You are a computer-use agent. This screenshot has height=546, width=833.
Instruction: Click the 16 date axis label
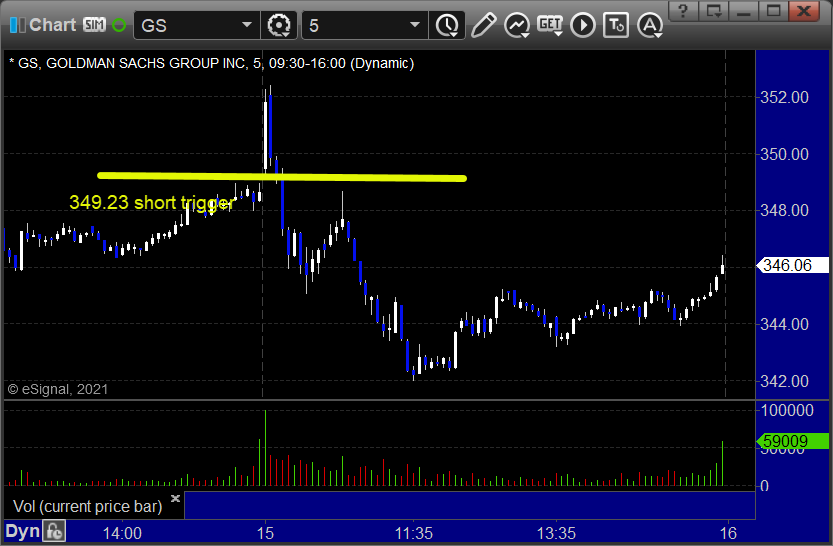[728, 533]
